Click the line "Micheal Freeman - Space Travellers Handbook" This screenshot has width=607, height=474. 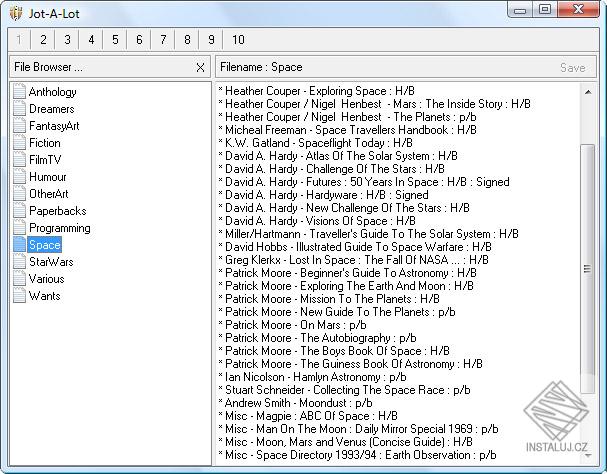pos(347,130)
